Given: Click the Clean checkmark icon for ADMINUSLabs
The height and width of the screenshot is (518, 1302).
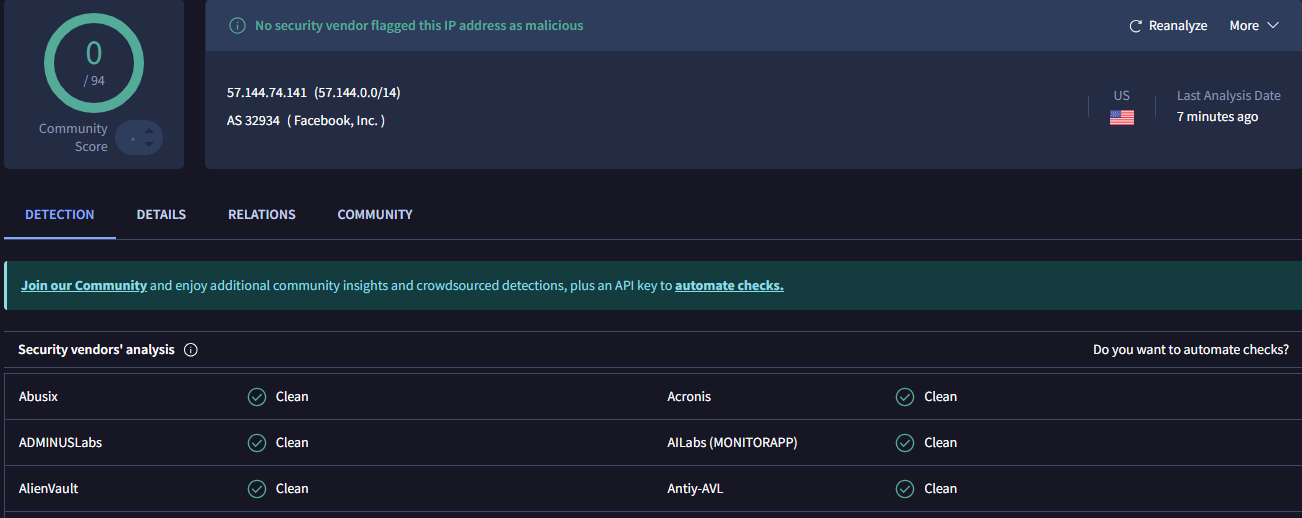Looking at the screenshot, I should (257, 443).
